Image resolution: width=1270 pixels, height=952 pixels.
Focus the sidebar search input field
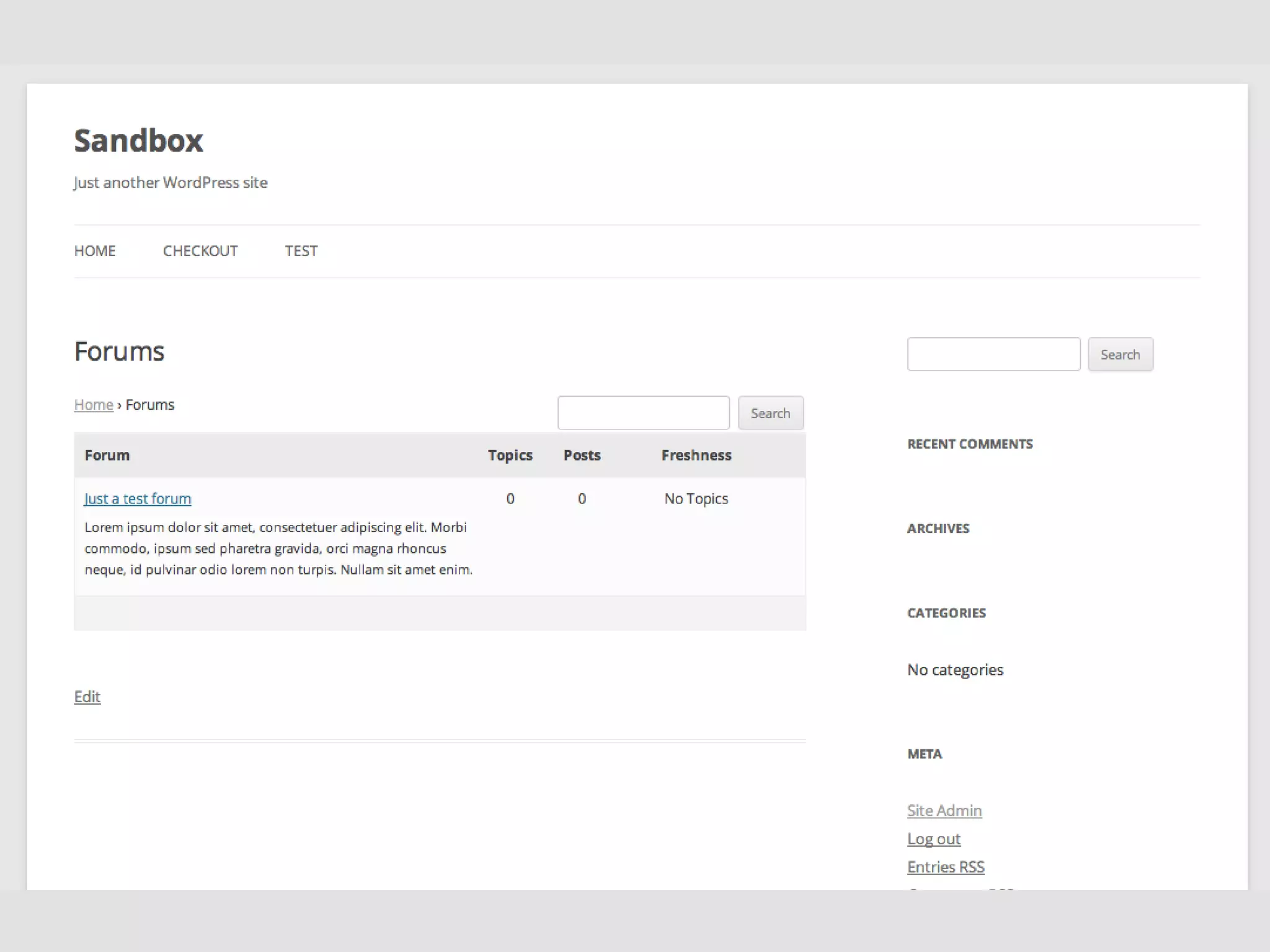click(993, 355)
